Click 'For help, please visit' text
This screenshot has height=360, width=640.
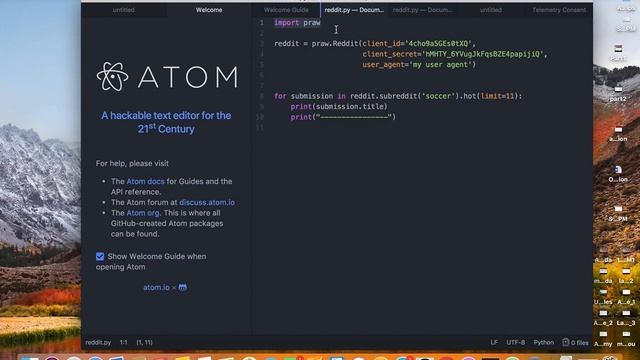coord(132,163)
